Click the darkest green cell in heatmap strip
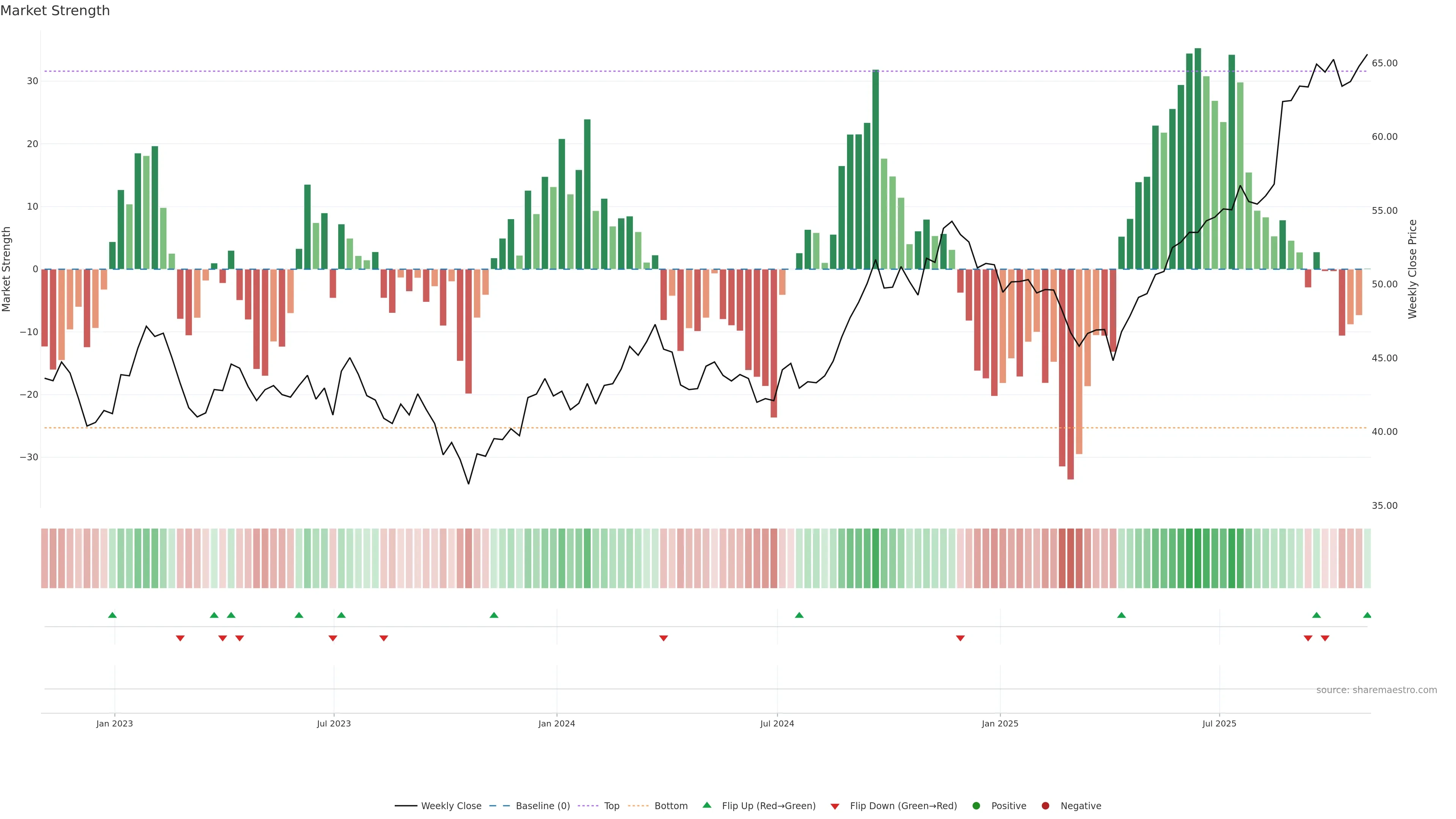Screen dimensions: 1456x819 (x=1197, y=559)
